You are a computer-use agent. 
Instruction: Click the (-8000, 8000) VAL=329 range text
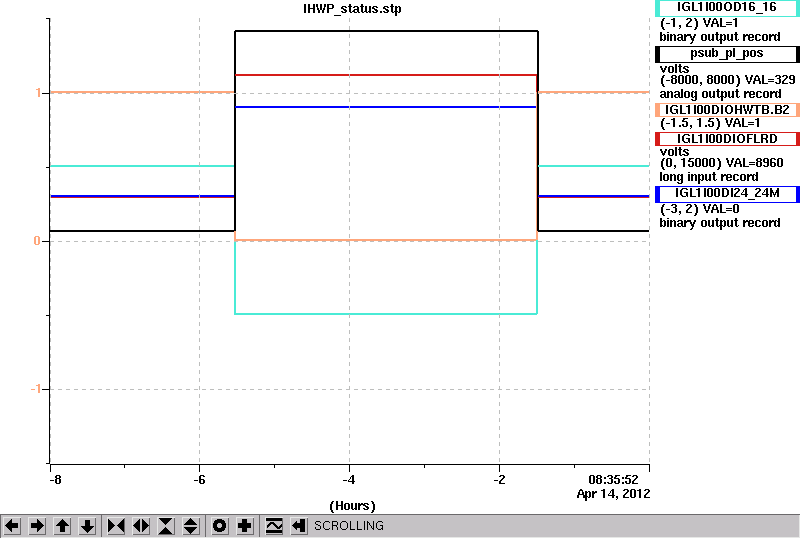pos(728,80)
